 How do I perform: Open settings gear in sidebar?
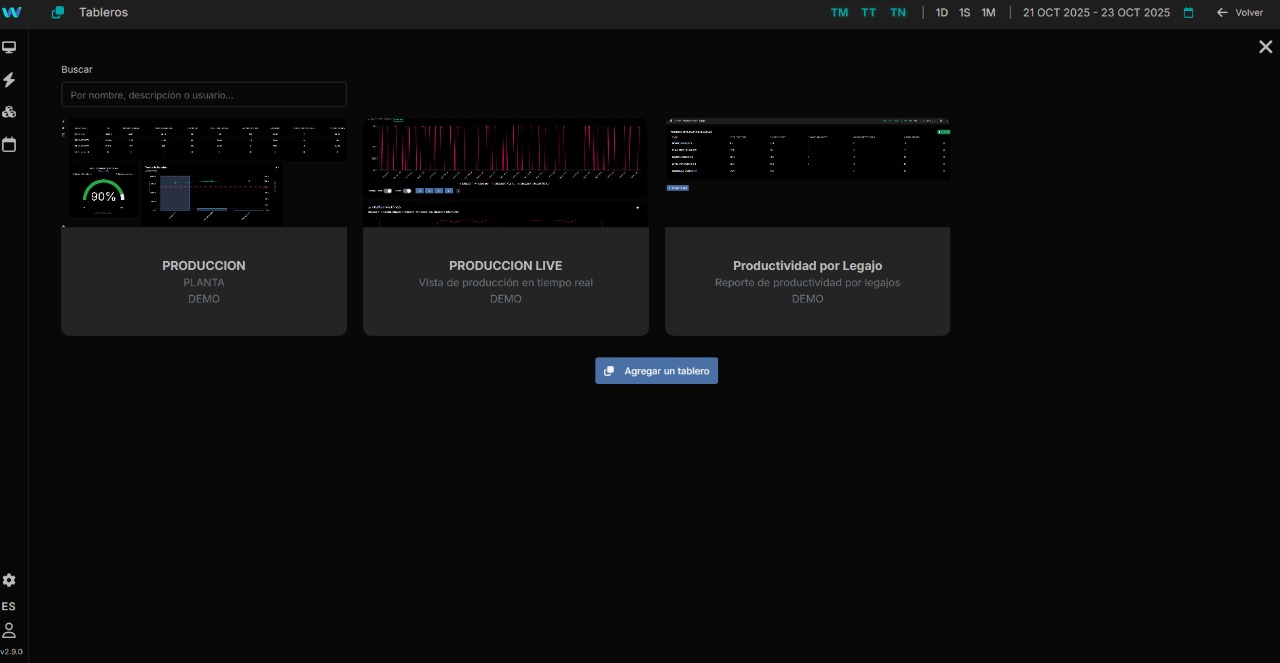pos(9,580)
